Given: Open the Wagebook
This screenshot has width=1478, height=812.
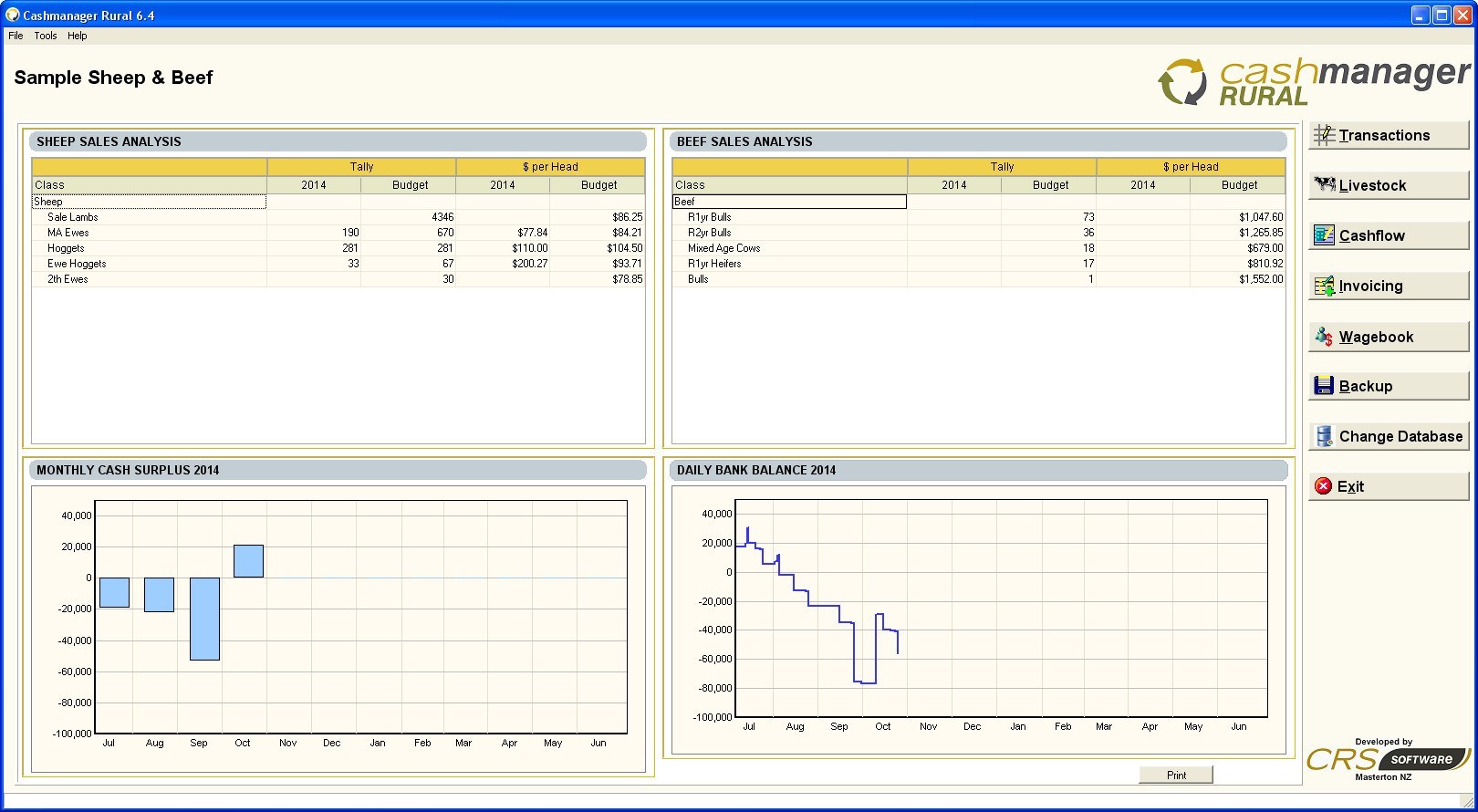Looking at the screenshot, I should [1389, 337].
